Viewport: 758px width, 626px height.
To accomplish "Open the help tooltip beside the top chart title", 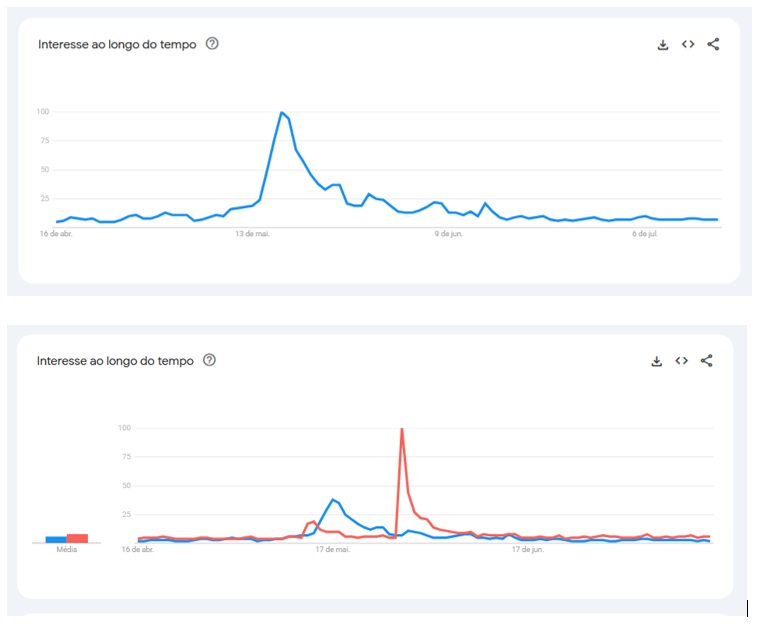I will pos(212,44).
